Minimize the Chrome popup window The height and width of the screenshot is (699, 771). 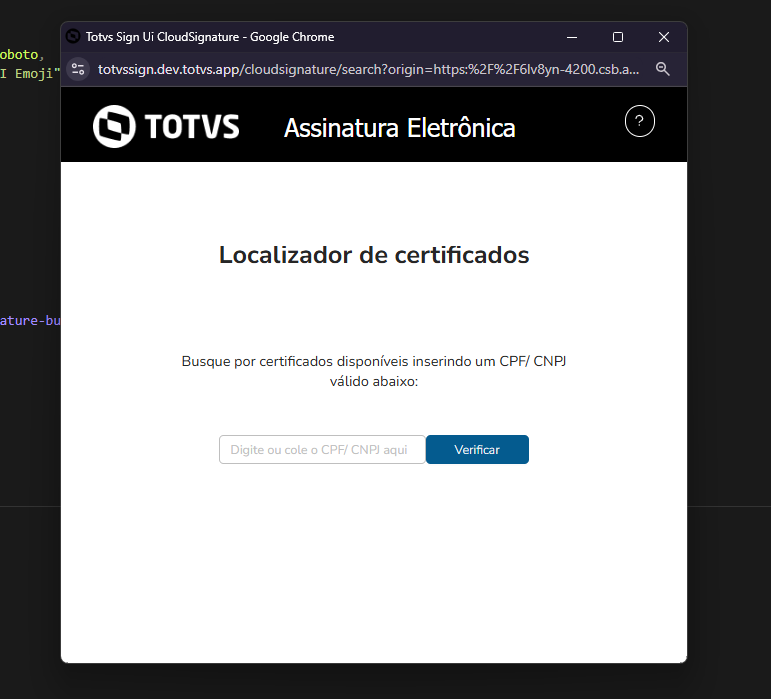pos(572,37)
